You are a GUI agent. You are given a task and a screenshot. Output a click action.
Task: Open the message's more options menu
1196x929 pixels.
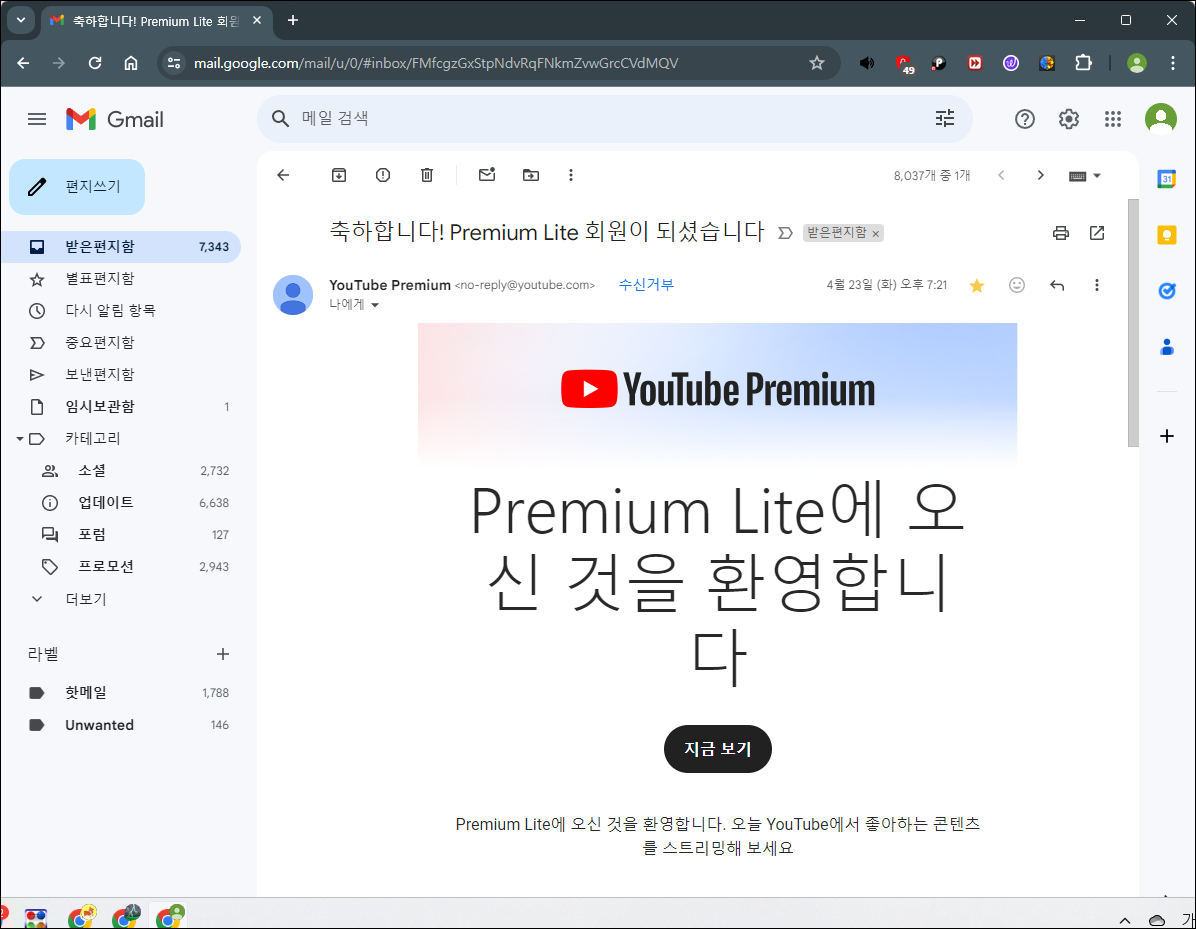1097,285
